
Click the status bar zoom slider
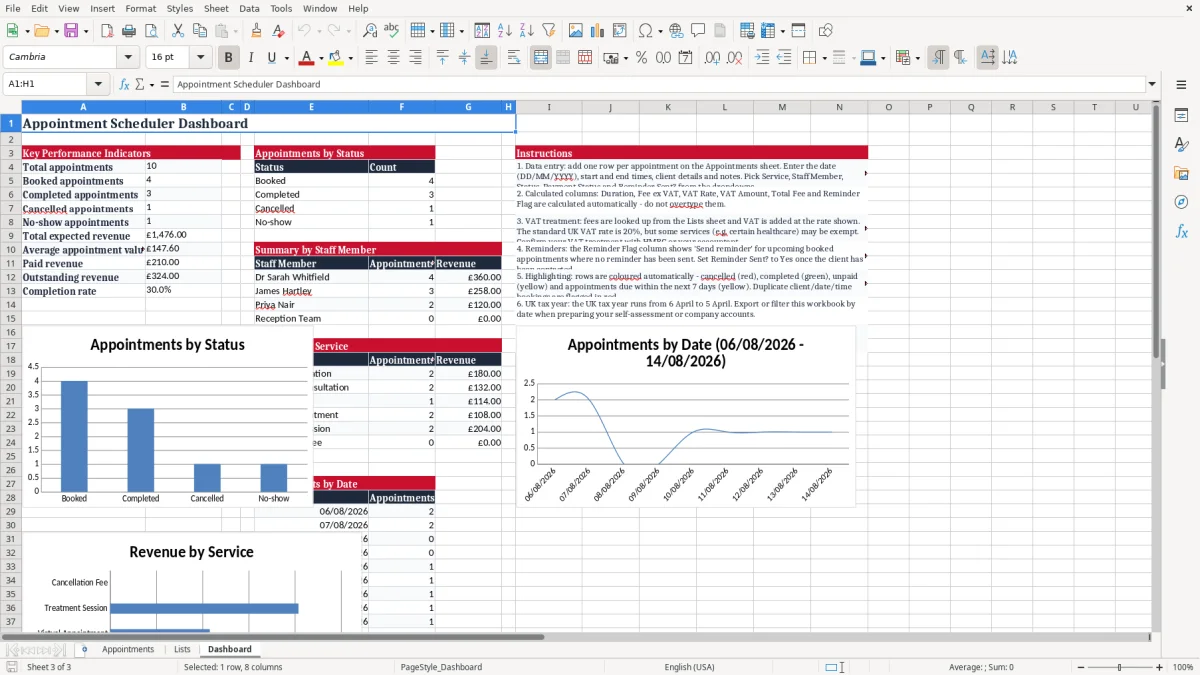1120,667
